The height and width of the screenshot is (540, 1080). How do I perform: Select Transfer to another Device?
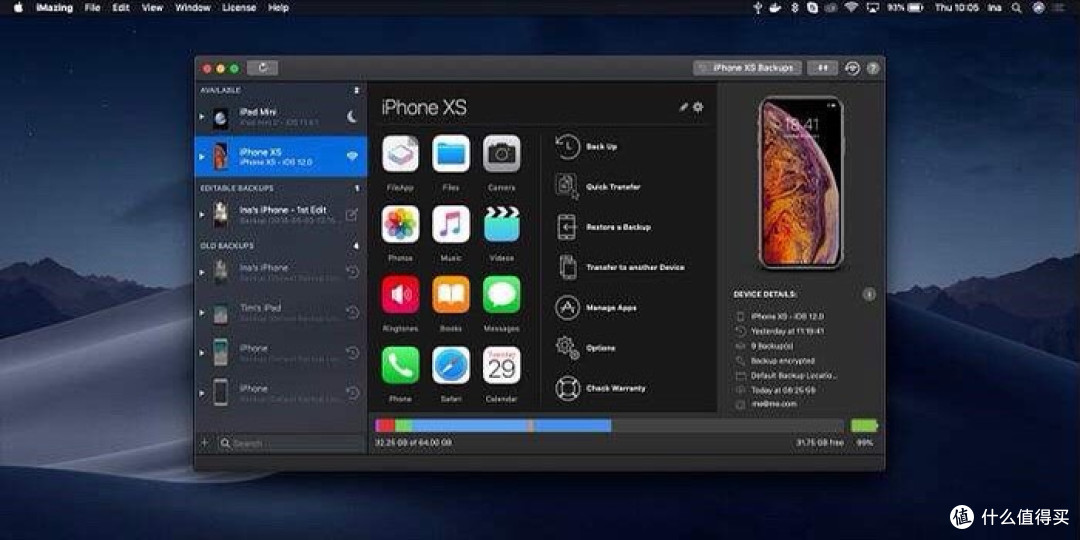coord(620,267)
